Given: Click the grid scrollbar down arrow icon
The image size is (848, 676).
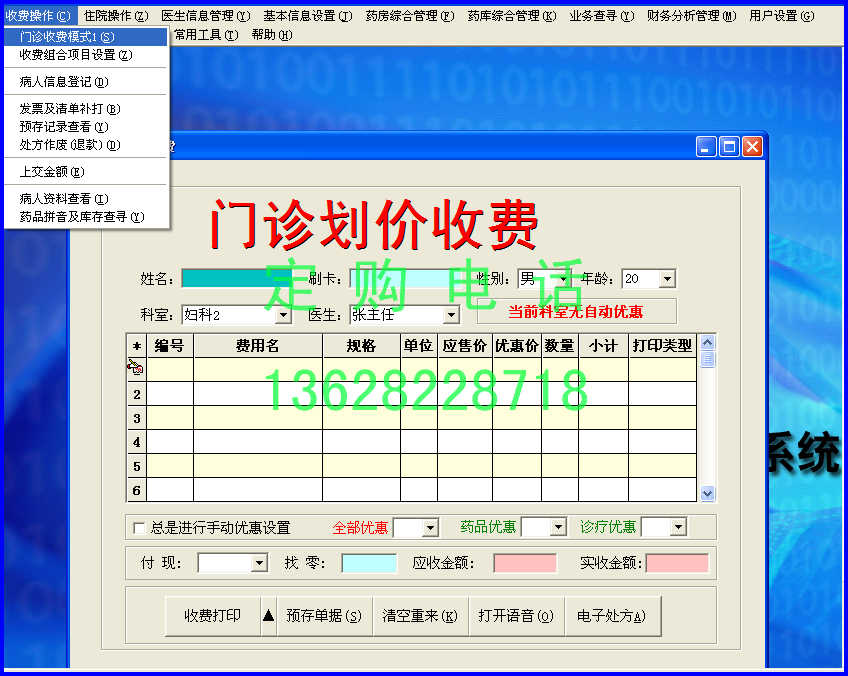Looking at the screenshot, I should (x=707, y=493).
